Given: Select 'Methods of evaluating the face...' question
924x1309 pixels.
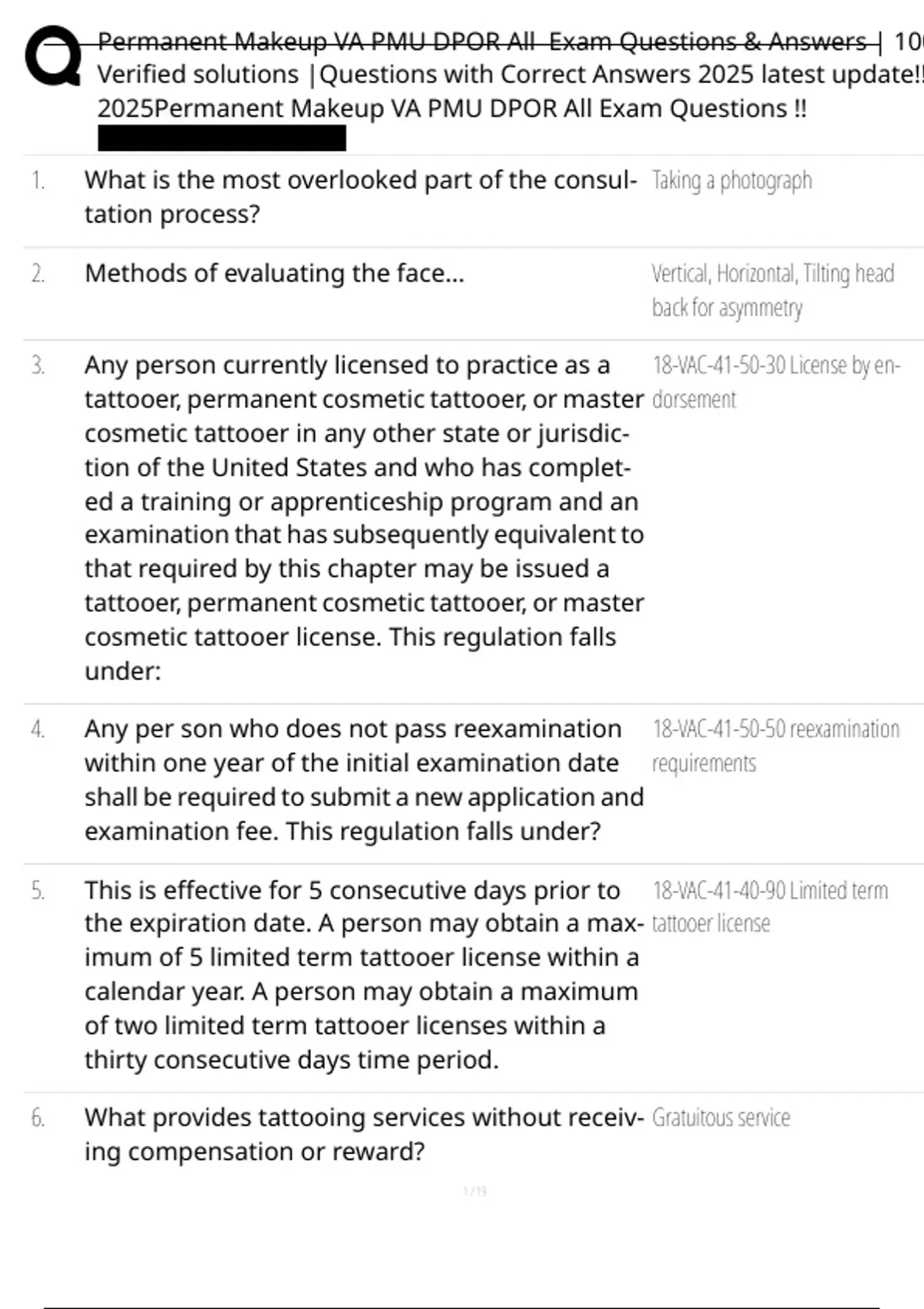Looking at the screenshot, I should (274, 273).
